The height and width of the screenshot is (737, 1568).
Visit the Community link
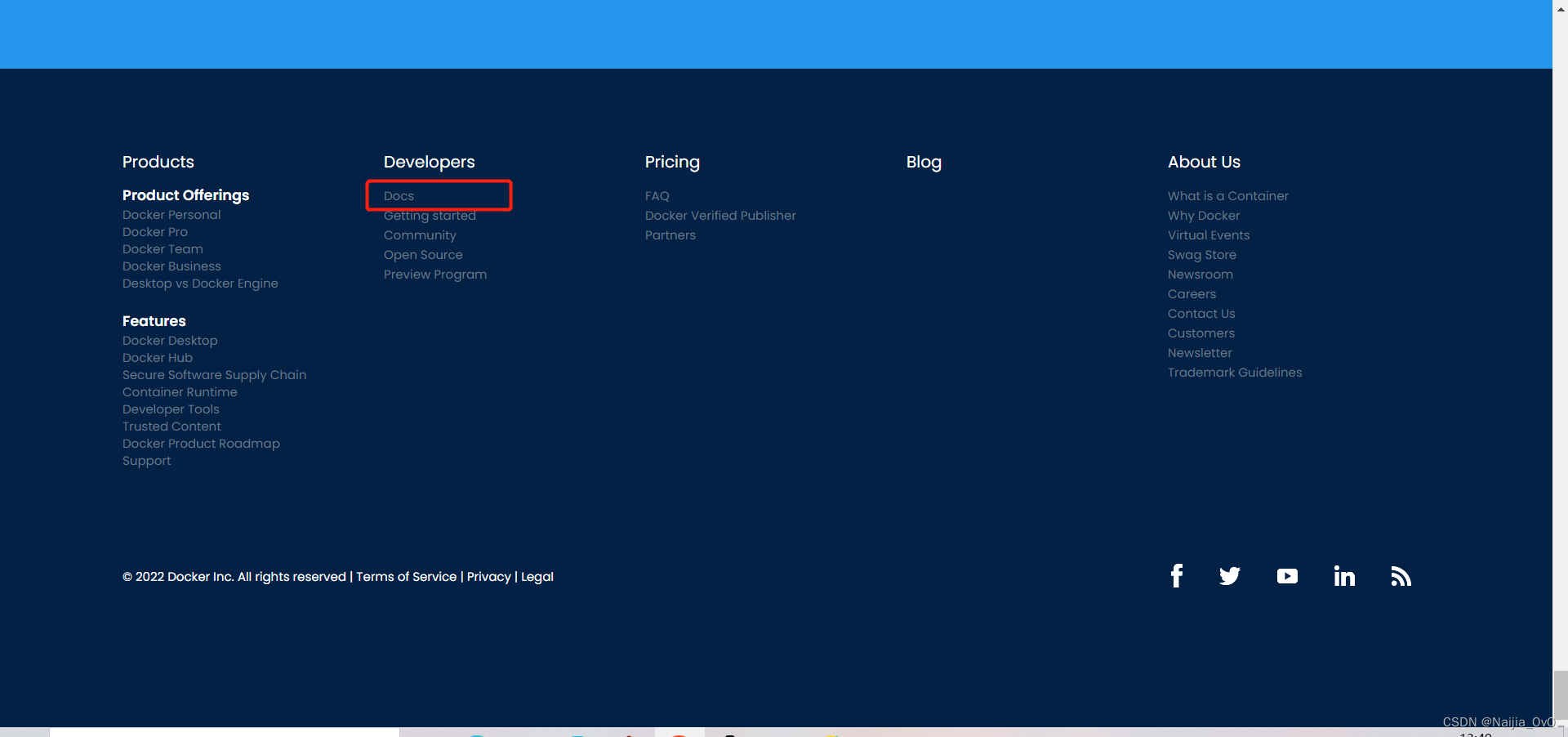(x=420, y=235)
